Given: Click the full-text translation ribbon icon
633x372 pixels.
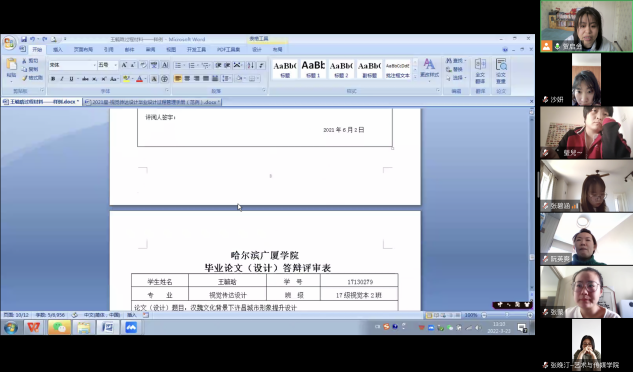Looking at the screenshot, I should [x=480, y=71].
